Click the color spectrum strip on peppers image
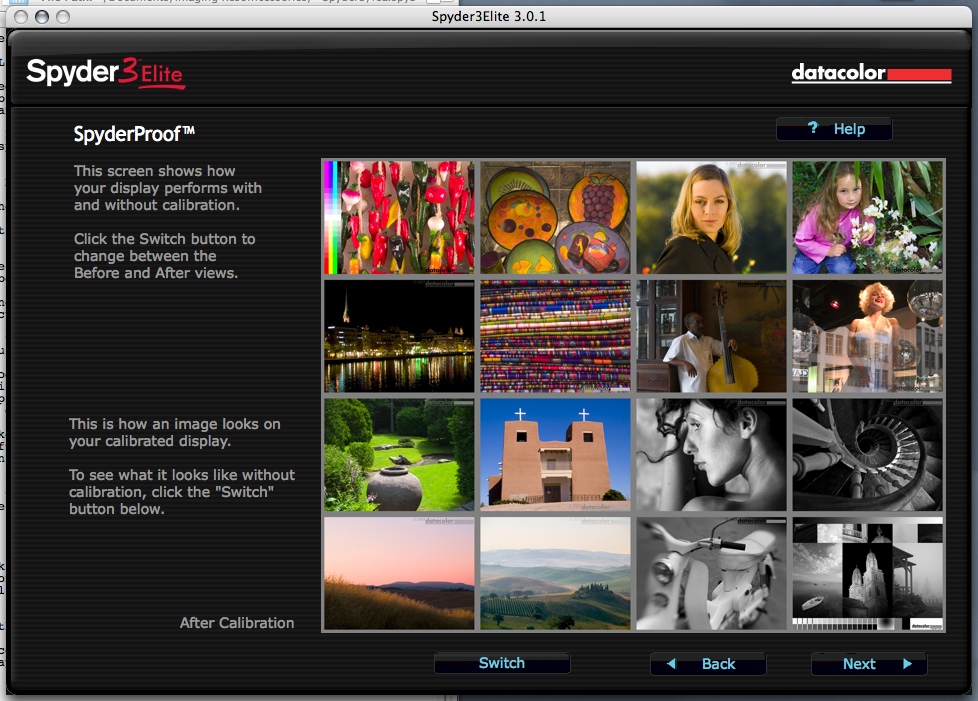This screenshot has height=701, width=978. point(329,217)
